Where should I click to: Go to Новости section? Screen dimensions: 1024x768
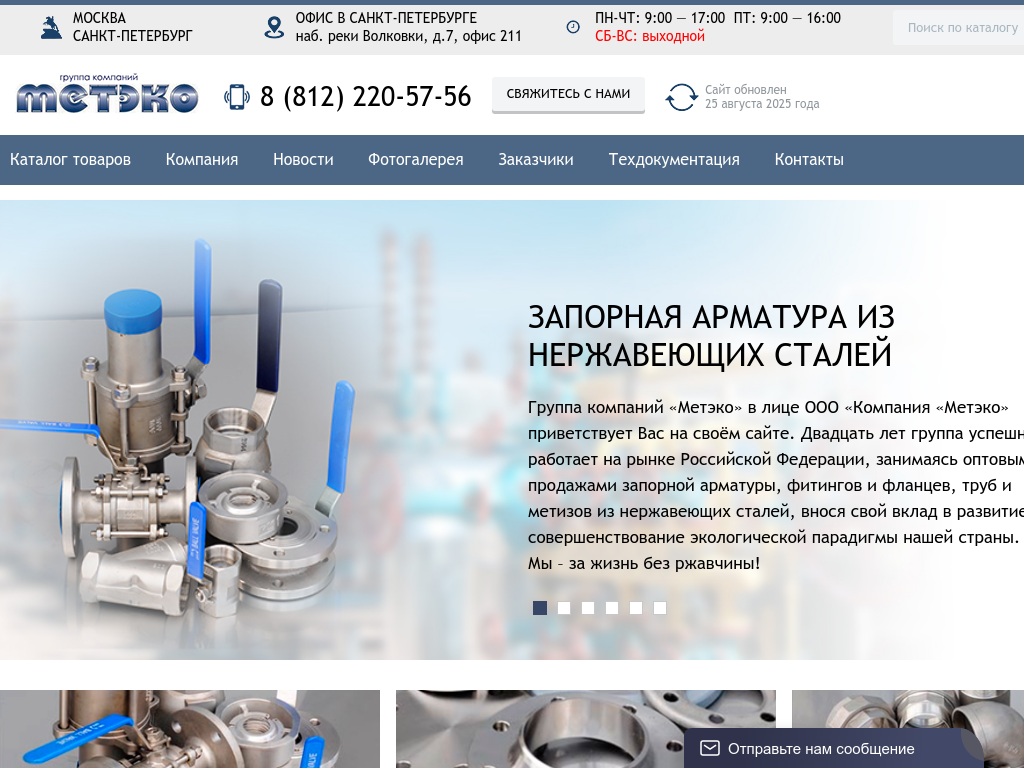pos(303,159)
